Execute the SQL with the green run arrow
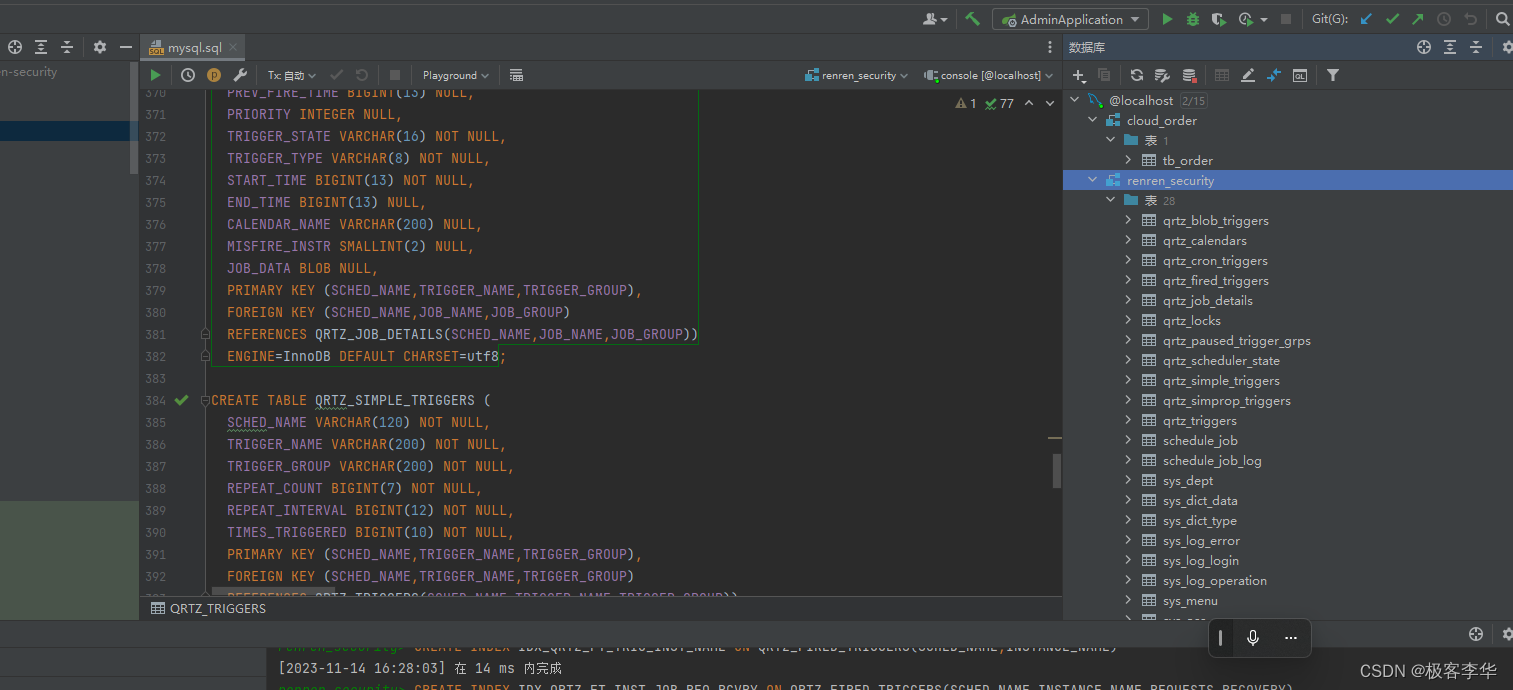The image size is (1513, 690). pos(155,75)
